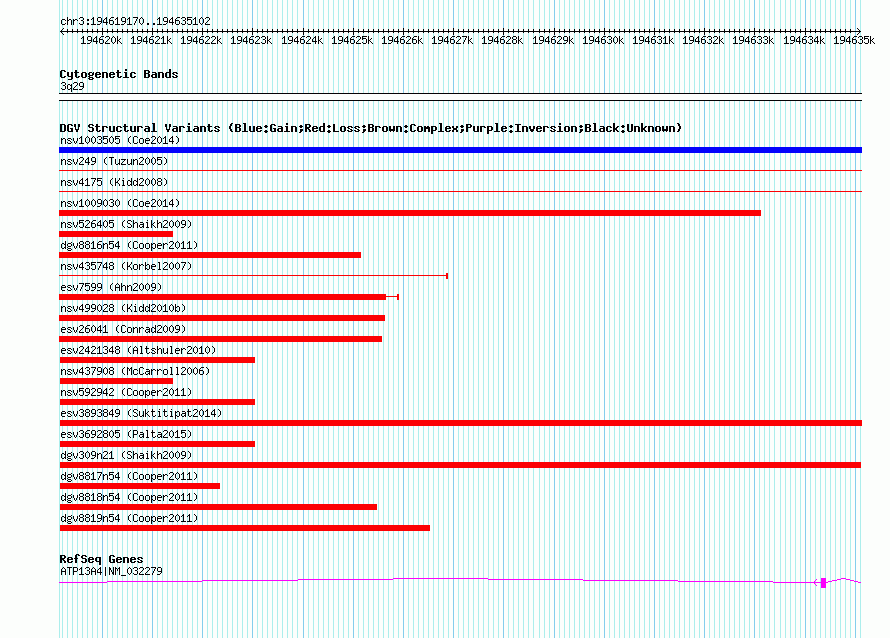The image size is (890, 638).
Task: Click the red bar beneath dgv309n21
Action: coord(460,465)
